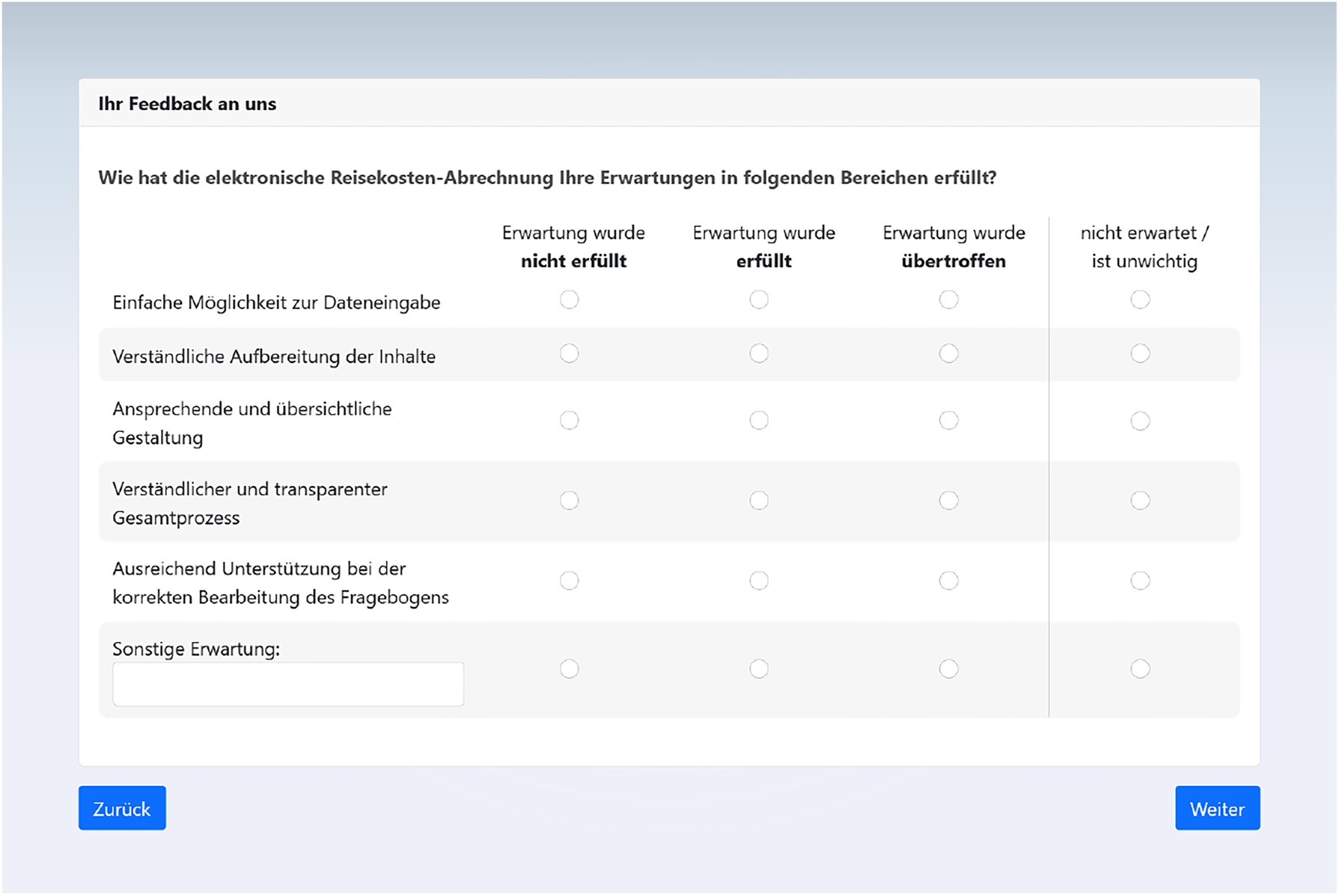
Task: Select "erfüllt" for Ansprechende und übersichtliche Gestaltung
Action: pos(759,420)
